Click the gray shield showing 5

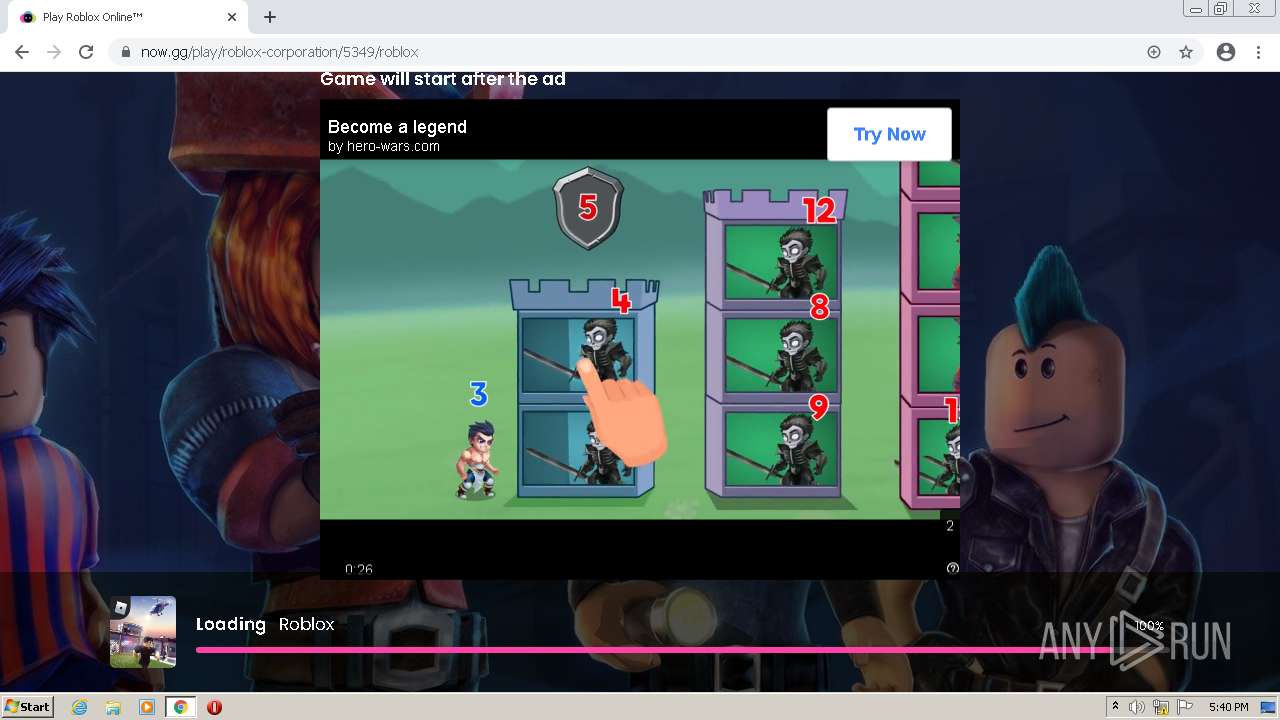pos(589,208)
